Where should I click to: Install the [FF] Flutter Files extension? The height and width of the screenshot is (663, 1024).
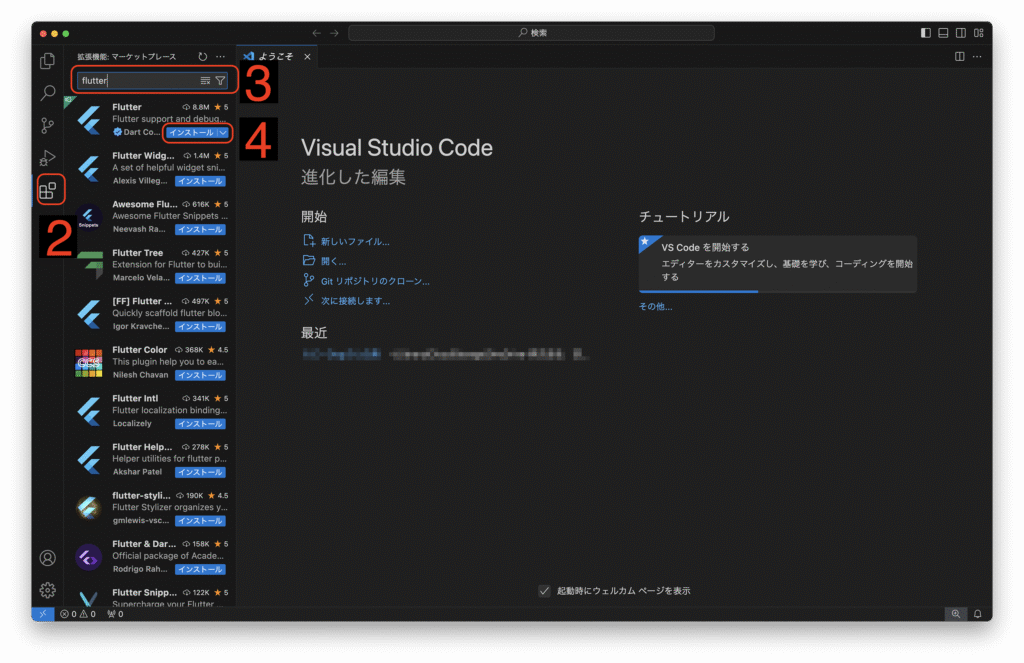click(200, 327)
